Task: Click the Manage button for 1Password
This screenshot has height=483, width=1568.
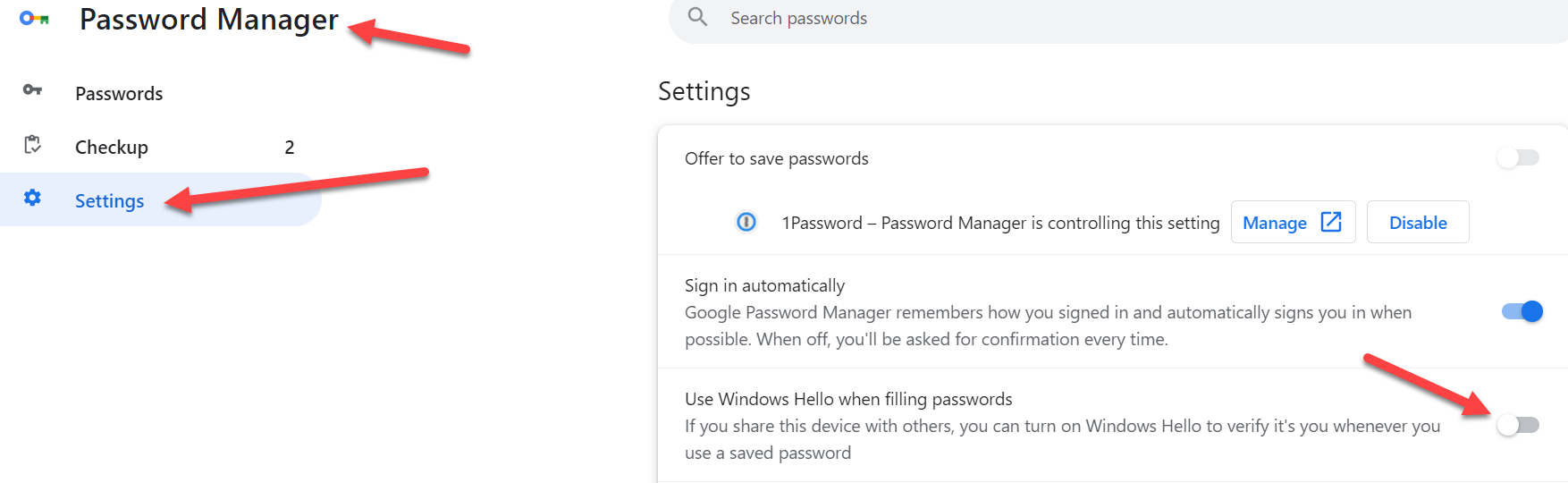Action: point(1293,222)
